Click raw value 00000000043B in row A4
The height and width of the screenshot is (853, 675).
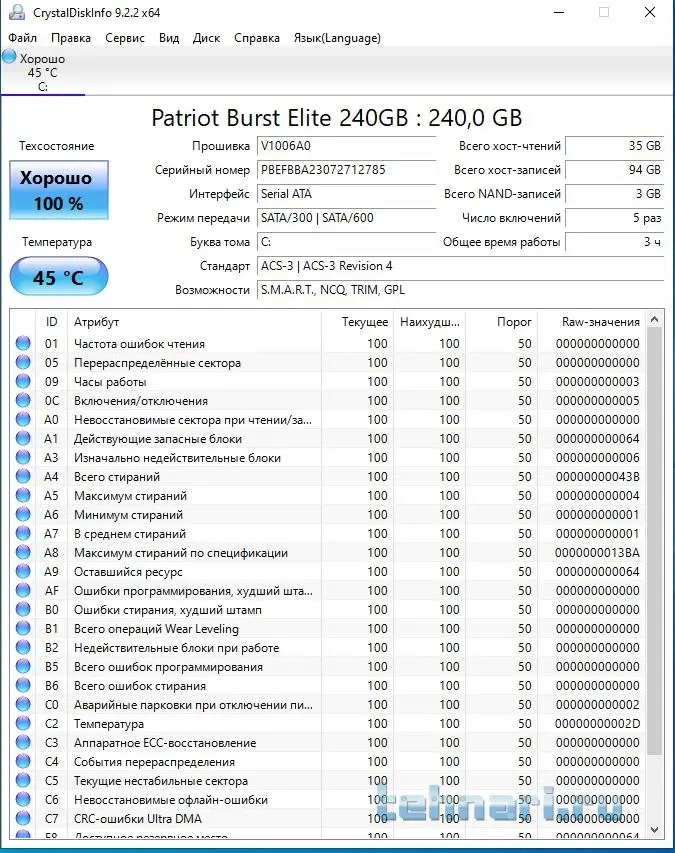597,477
